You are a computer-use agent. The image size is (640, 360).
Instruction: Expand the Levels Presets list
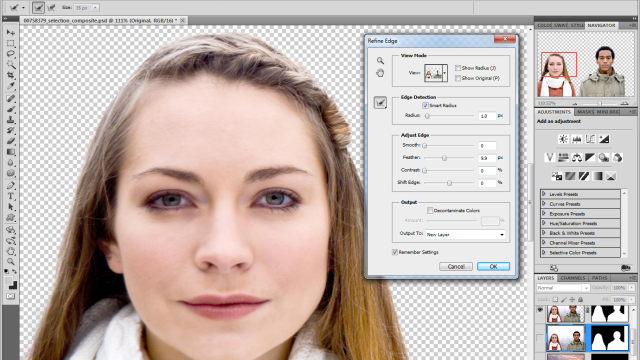click(544, 194)
